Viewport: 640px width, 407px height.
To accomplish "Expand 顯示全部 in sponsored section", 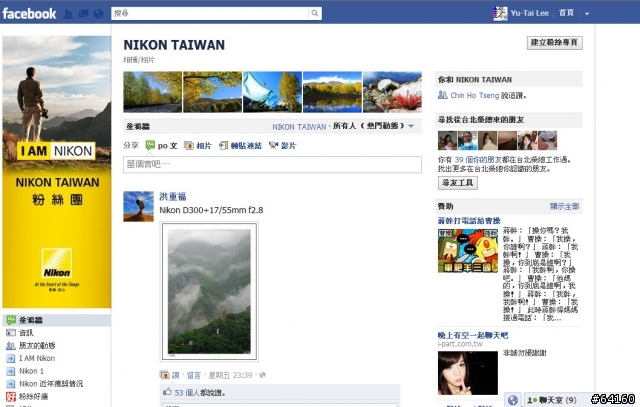I will pos(564,206).
